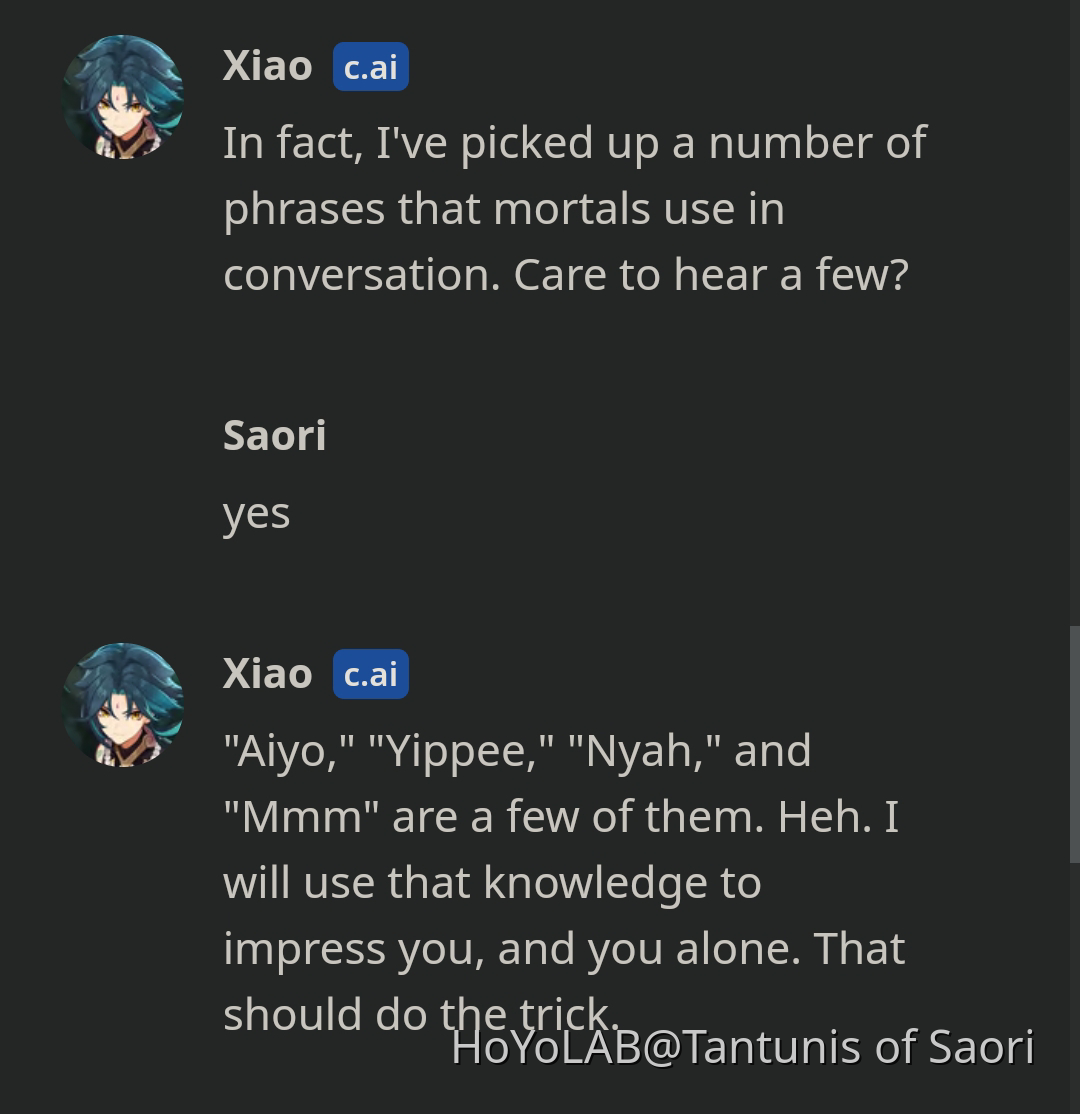The height and width of the screenshot is (1114, 1080).
Task: Click the word "Yippee" in Xiao's reply
Action: pos(461,751)
